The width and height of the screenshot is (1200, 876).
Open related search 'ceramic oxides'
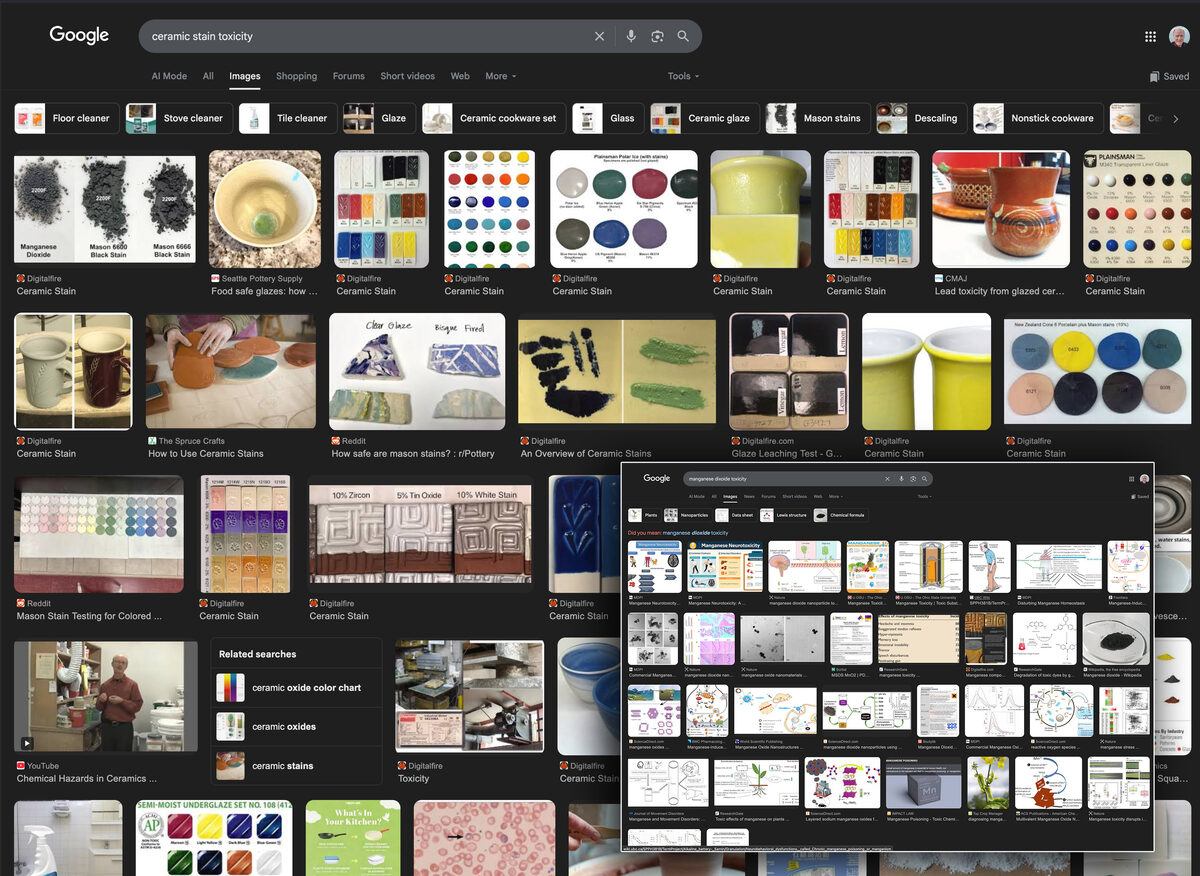pyautogui.click(x=298, y=727)
